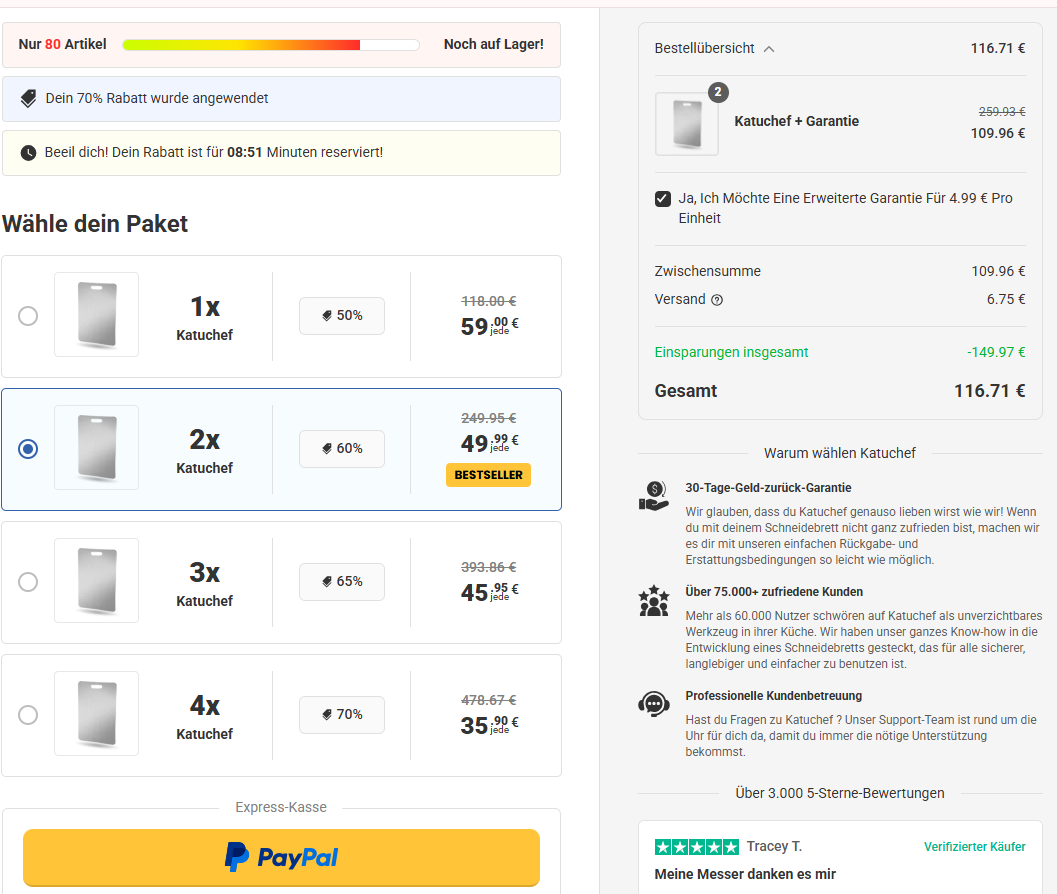Image resolution: width=1057 pixels, height=894 pixels.
Task: Click the Über 3.000 5-Sterne-Bewertungen heading
Action: pyautogui.click(x=840, y=793)
